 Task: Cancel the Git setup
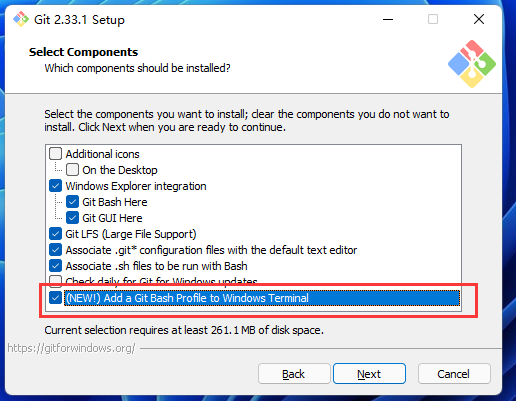coord(454,374)
